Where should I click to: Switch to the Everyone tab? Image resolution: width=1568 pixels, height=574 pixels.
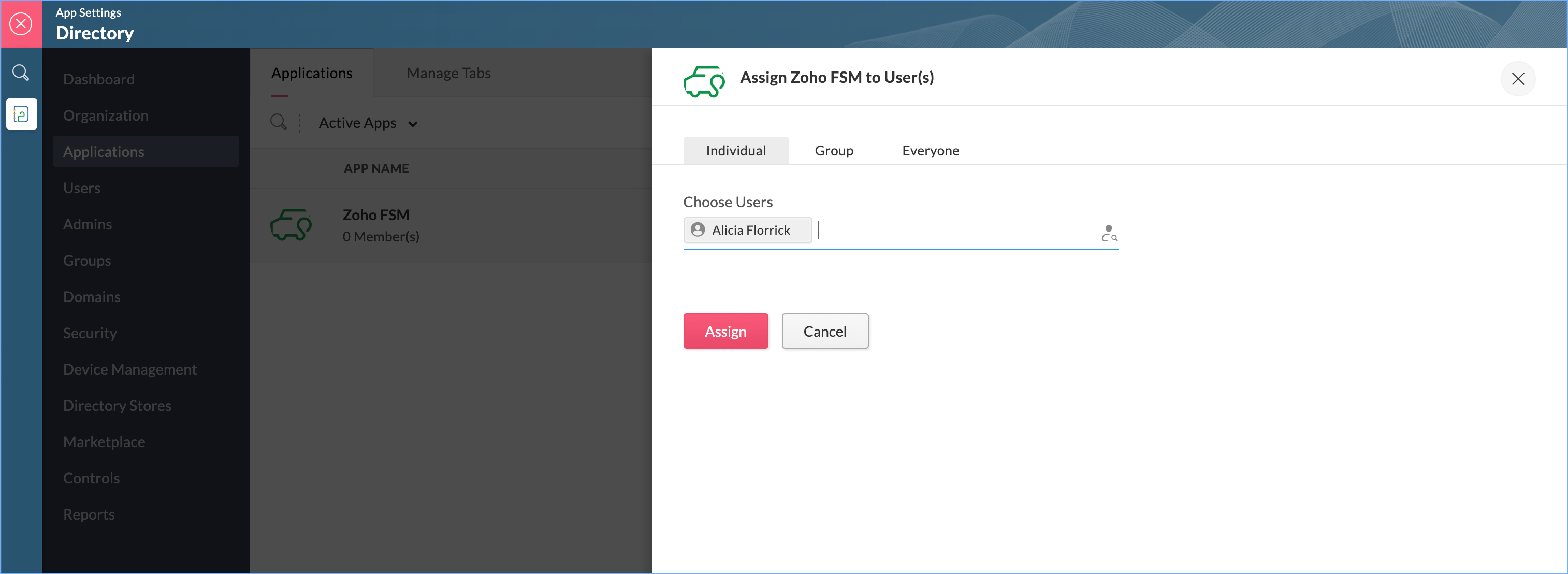(x=930, y=150)
